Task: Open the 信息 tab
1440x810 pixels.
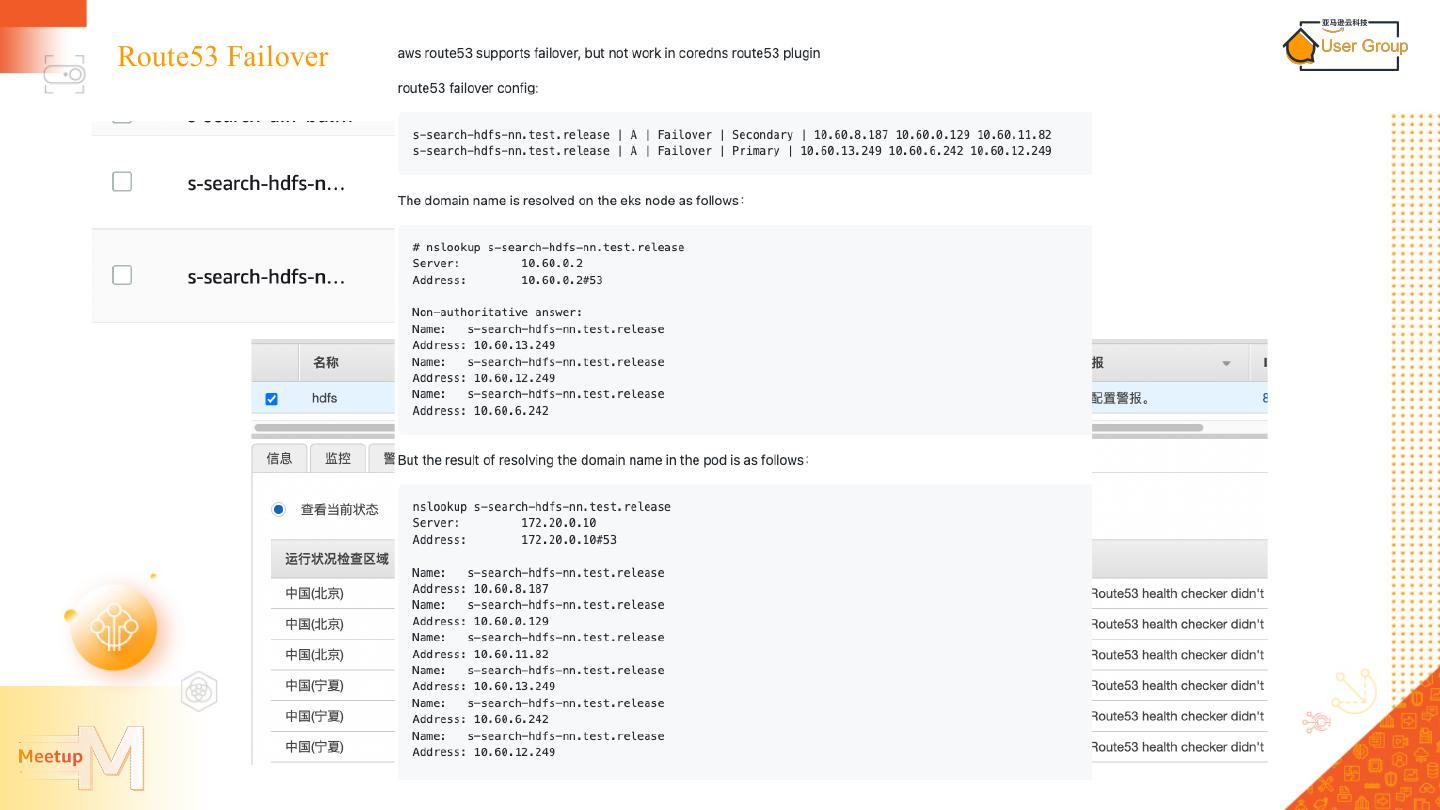Action: (279, 458)
